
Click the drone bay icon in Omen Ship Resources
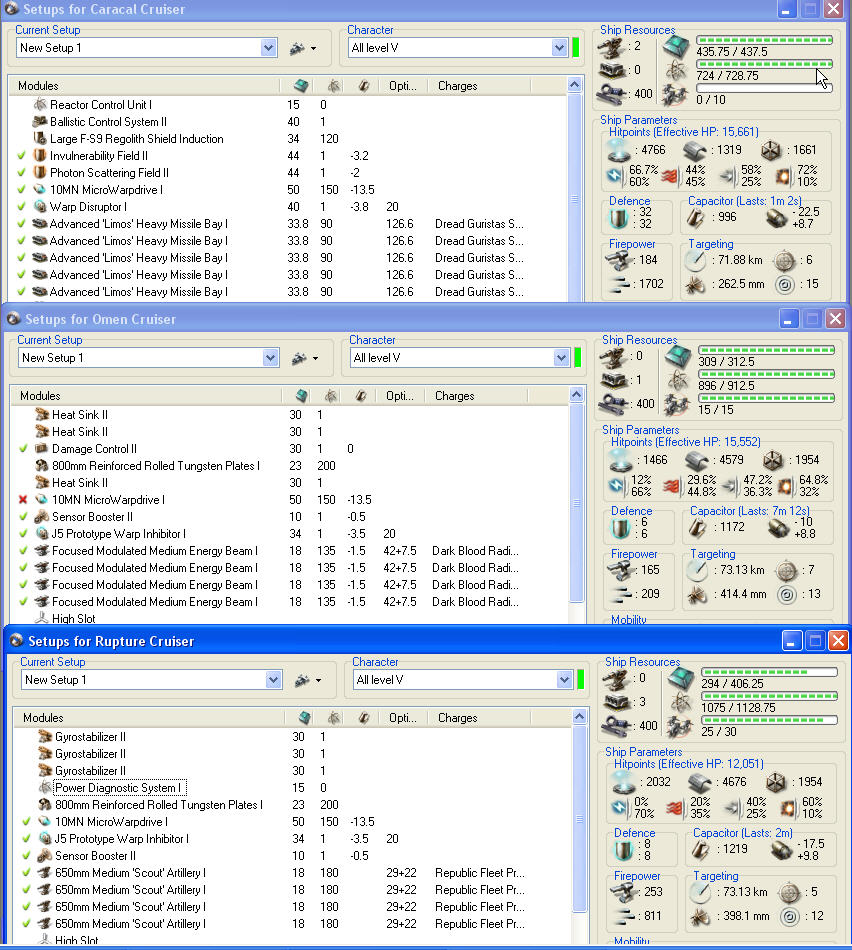point(677,404)
